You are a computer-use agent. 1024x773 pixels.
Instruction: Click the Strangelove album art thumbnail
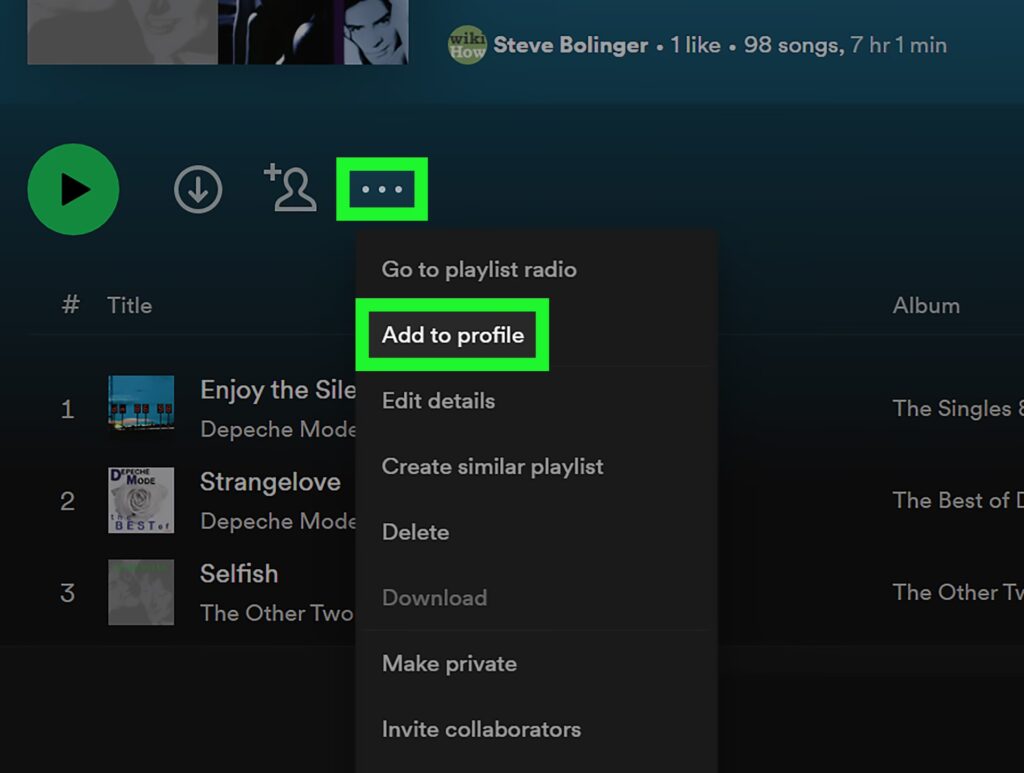141,500
